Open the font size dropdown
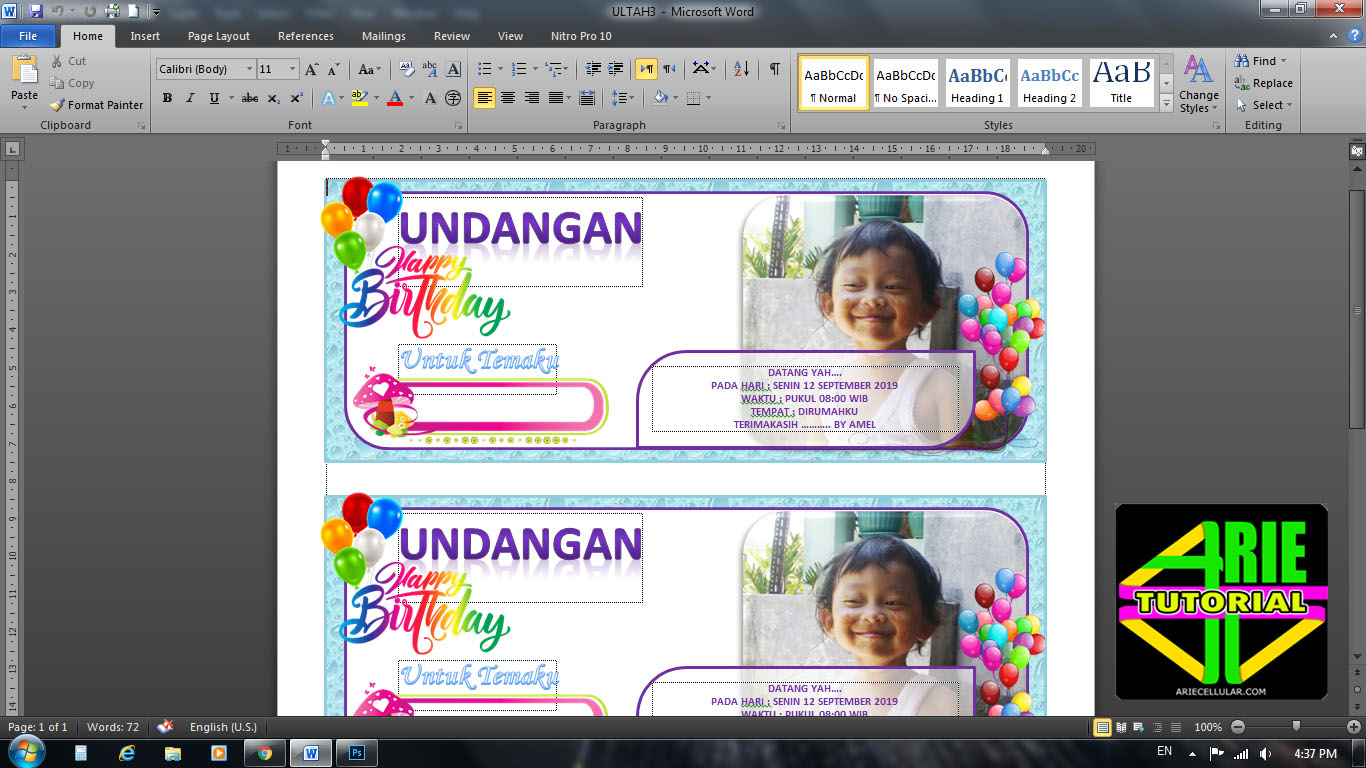The width and height of the screenshot is (1366, 768). (x=292, y=69)
